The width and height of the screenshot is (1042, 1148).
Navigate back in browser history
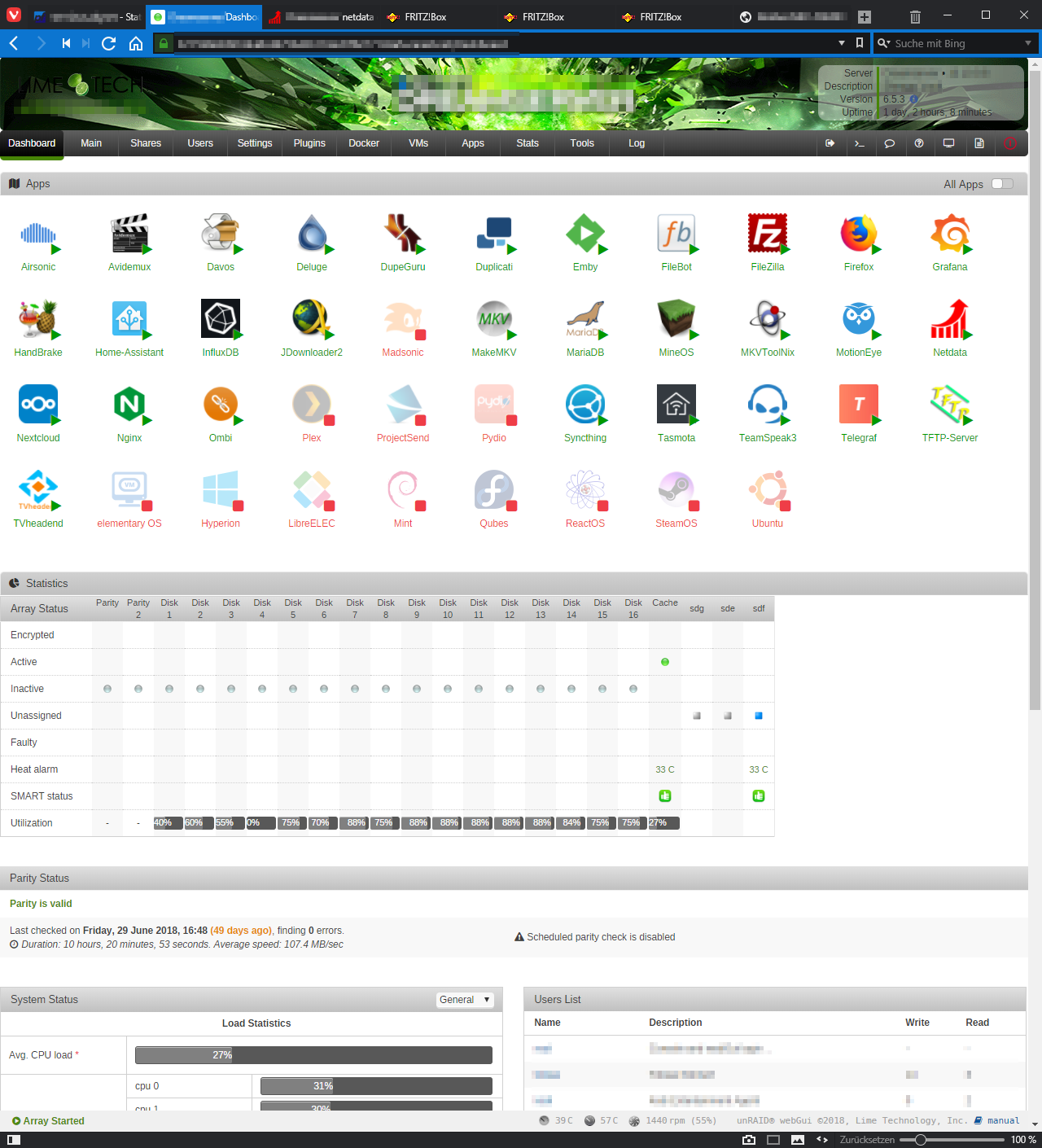[14, 43]
